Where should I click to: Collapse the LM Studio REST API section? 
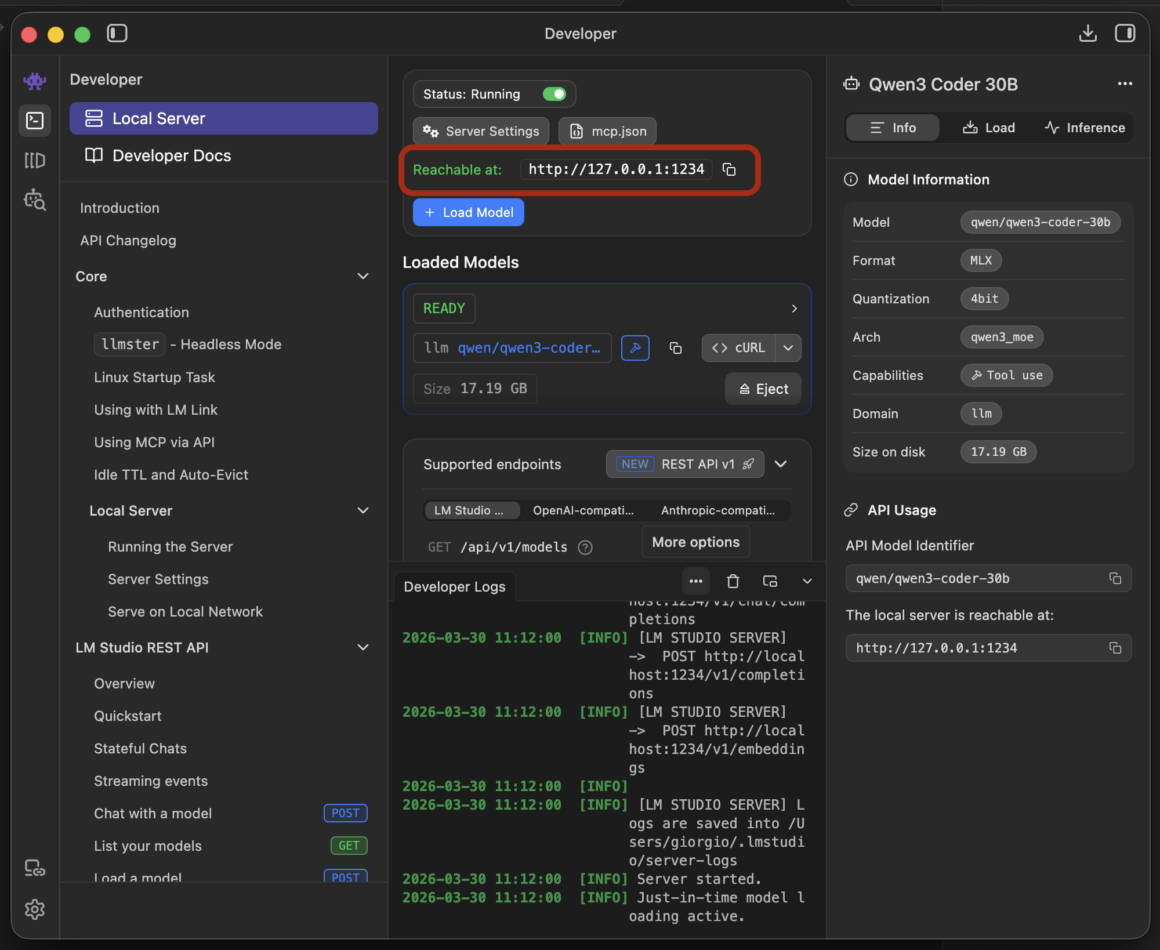coord(363,647)
